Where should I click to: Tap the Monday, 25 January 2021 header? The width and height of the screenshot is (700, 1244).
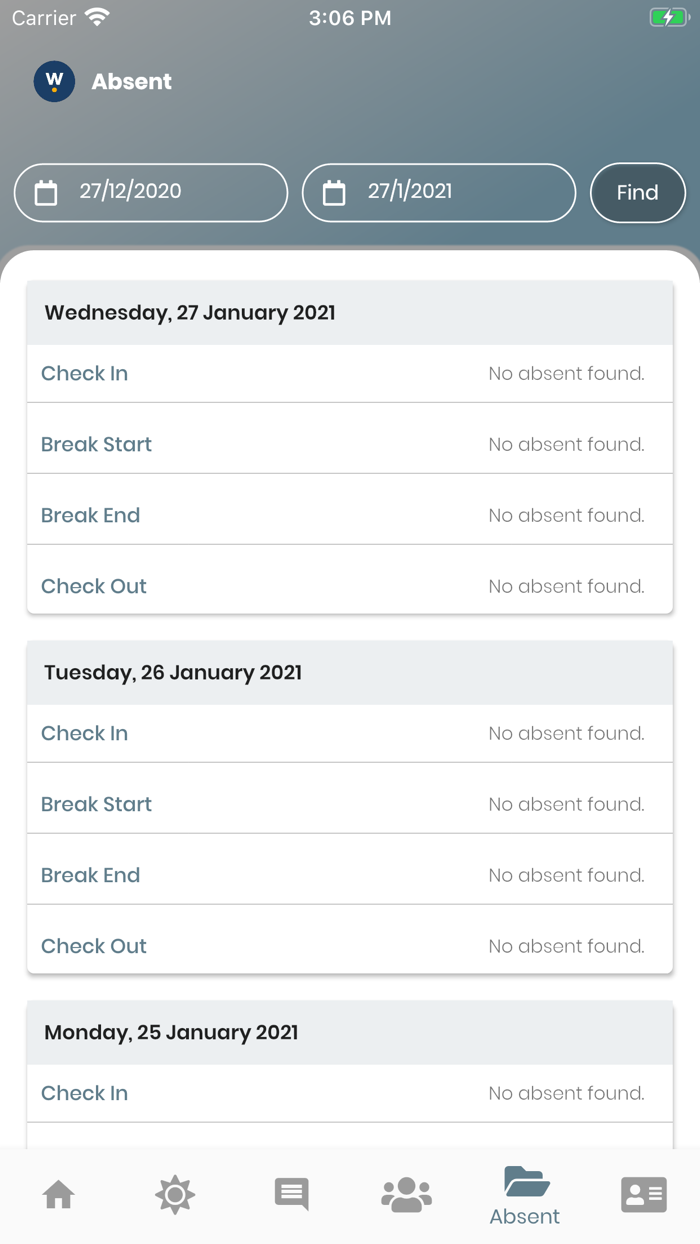(x=171, y=1032)
